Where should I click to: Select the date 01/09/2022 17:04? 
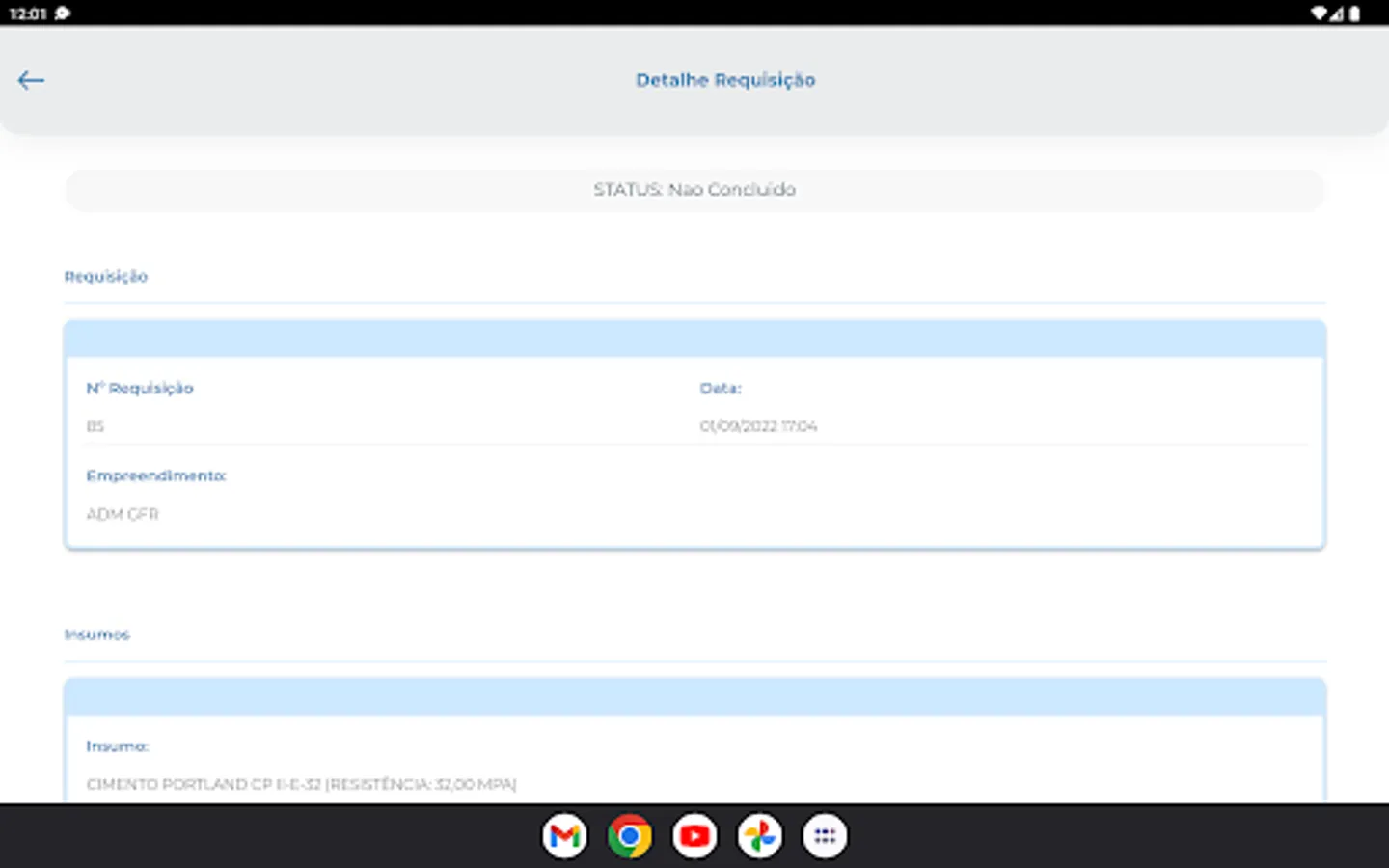point(758,426)
